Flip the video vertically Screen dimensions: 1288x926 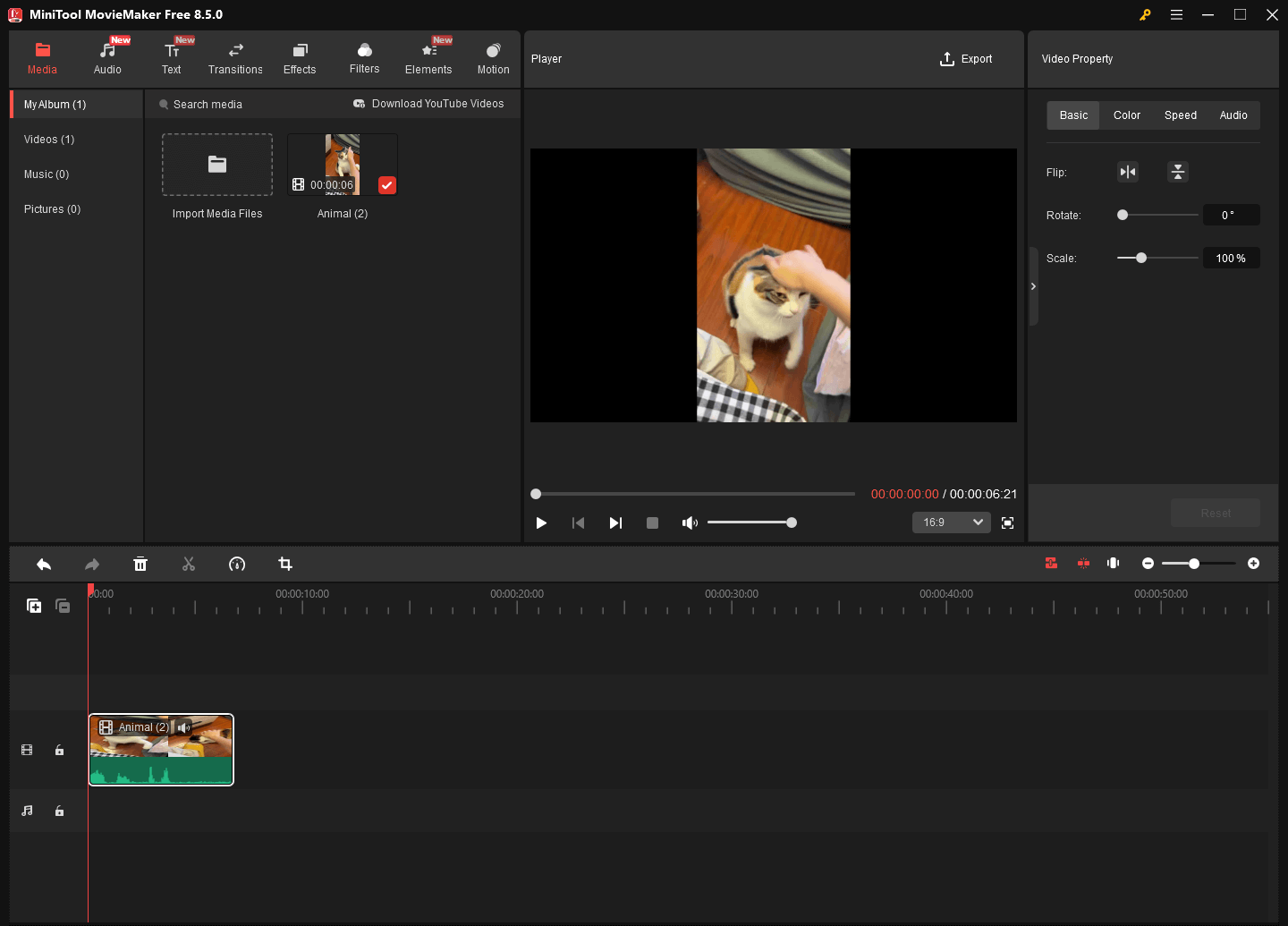[1177, 172]
